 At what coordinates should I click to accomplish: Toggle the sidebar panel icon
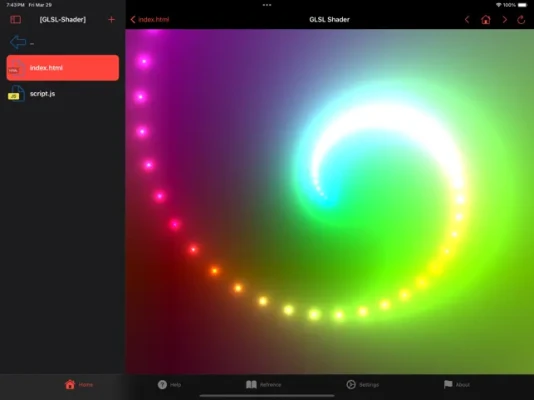(16, 19)
